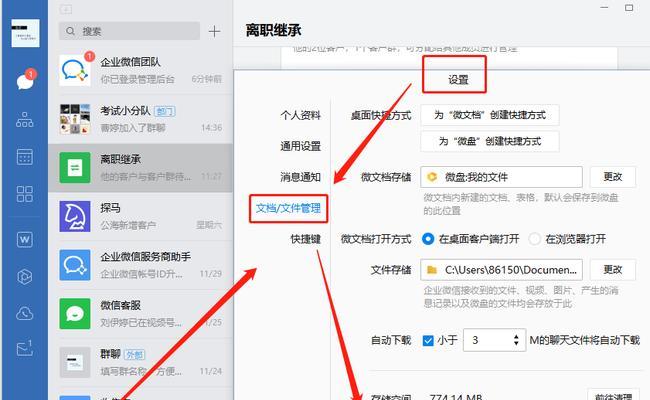Open the hexagon WeDrive icon in sidebar

pos(25,276)
